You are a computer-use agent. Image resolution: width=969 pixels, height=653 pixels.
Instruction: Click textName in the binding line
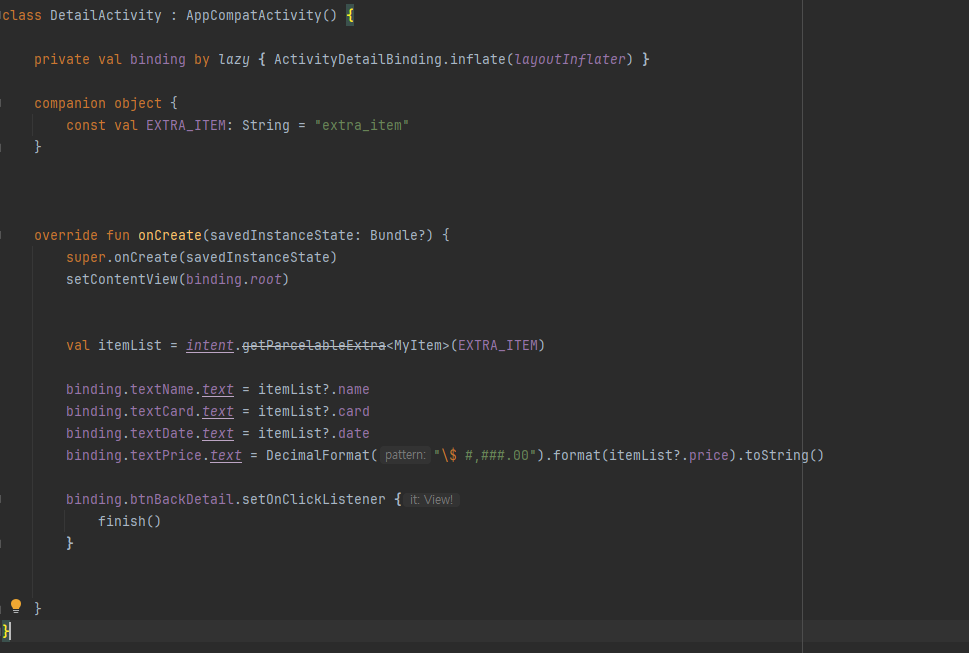(x=162, y=389)
